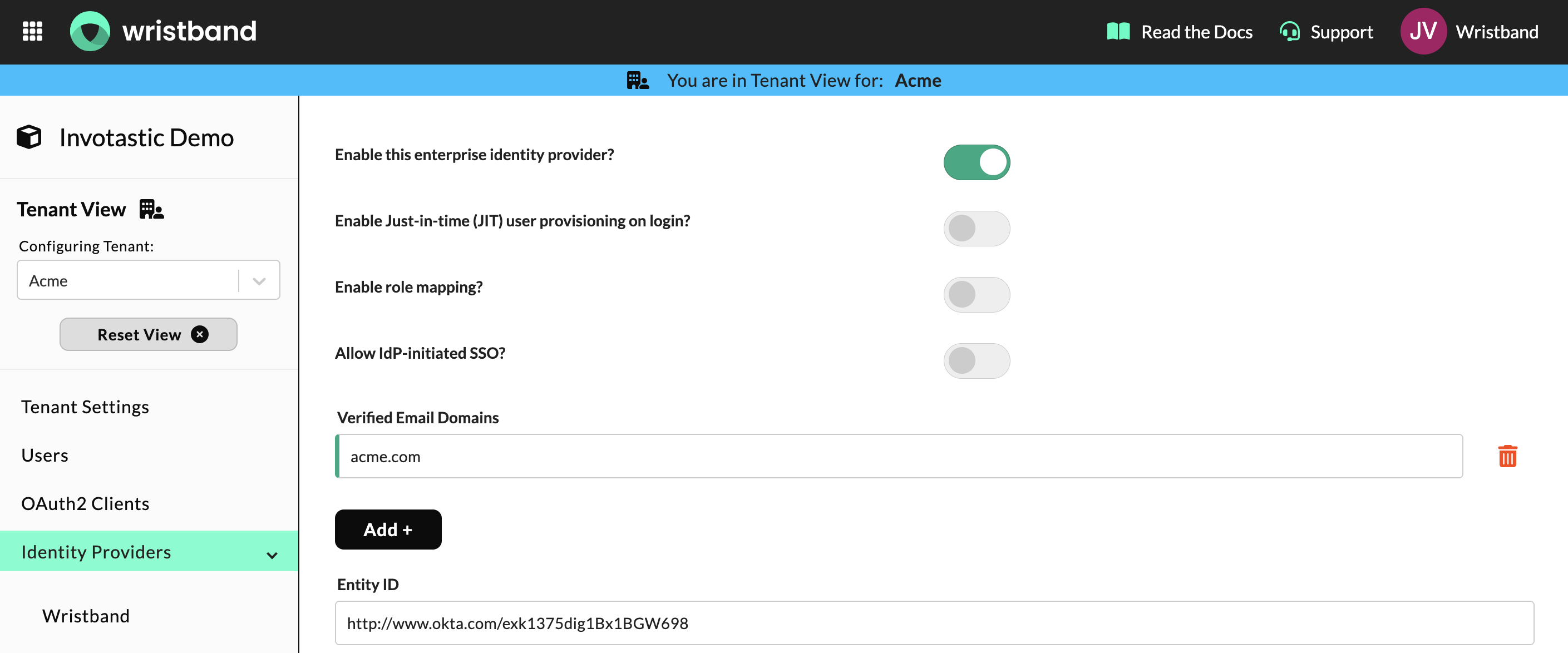Click the Tenant View heading
The width and height of the screenshot is (1568, 653).
pyautogui.click(x=71, y=209)
